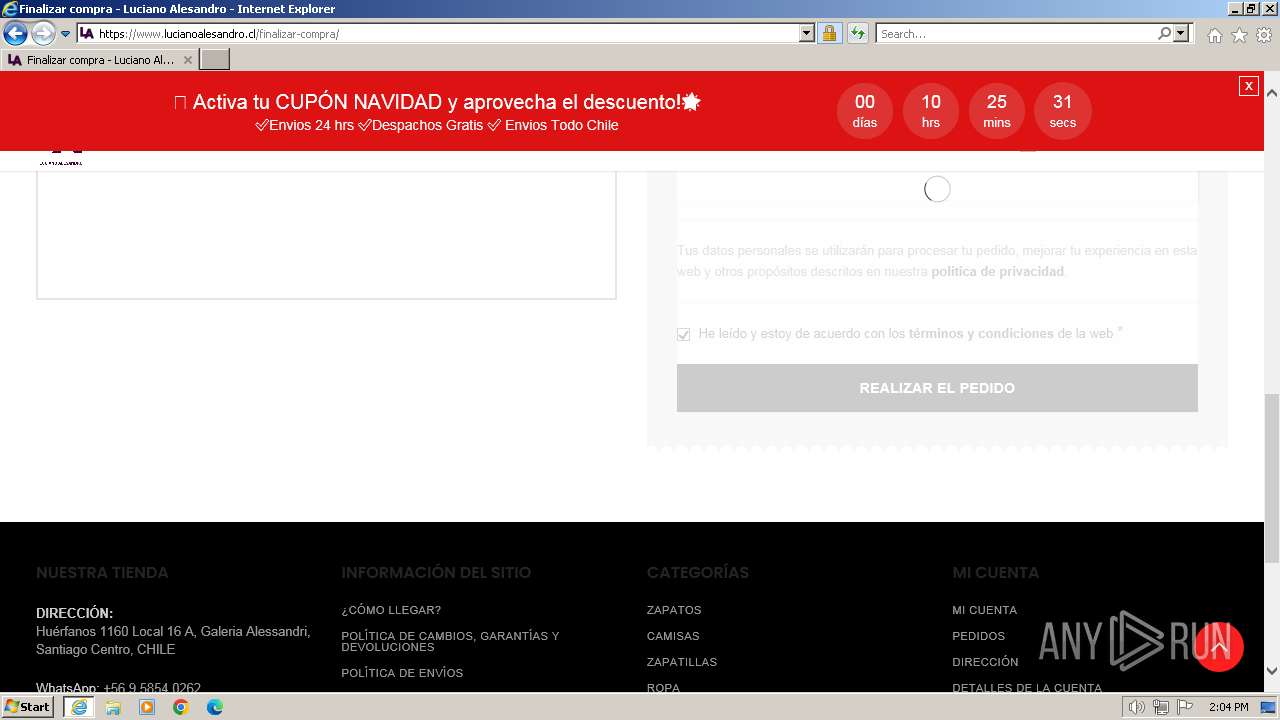
Task: Click REALIZAR EL PEDIDO button
Action: 937,388
